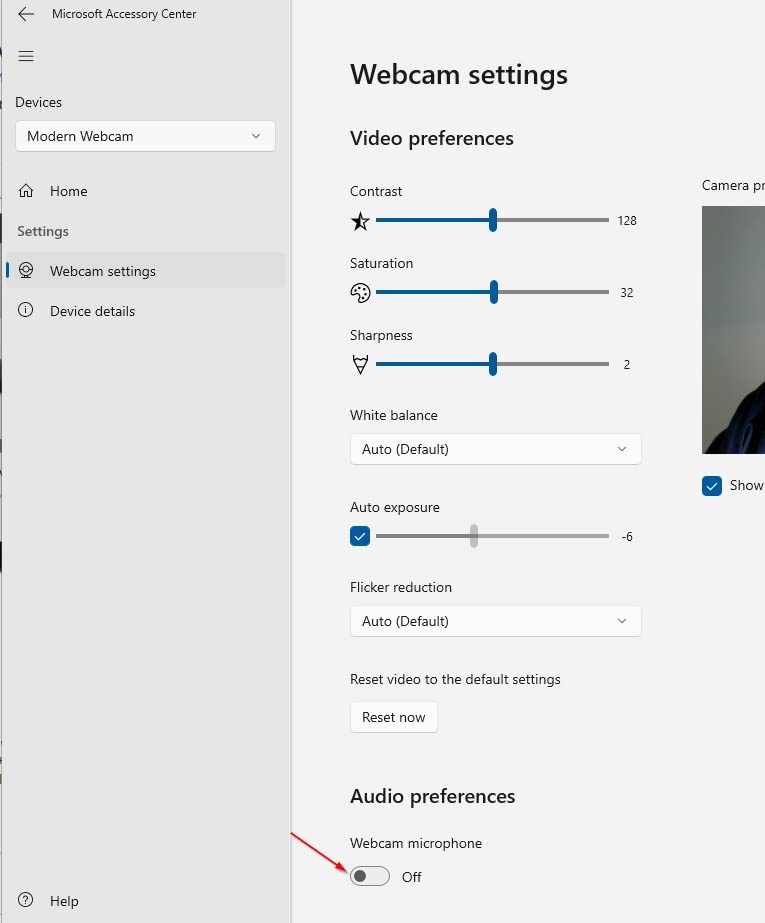765x923 pixels.
Task: Click the Saturation slider handle
Action: [494, 292]
